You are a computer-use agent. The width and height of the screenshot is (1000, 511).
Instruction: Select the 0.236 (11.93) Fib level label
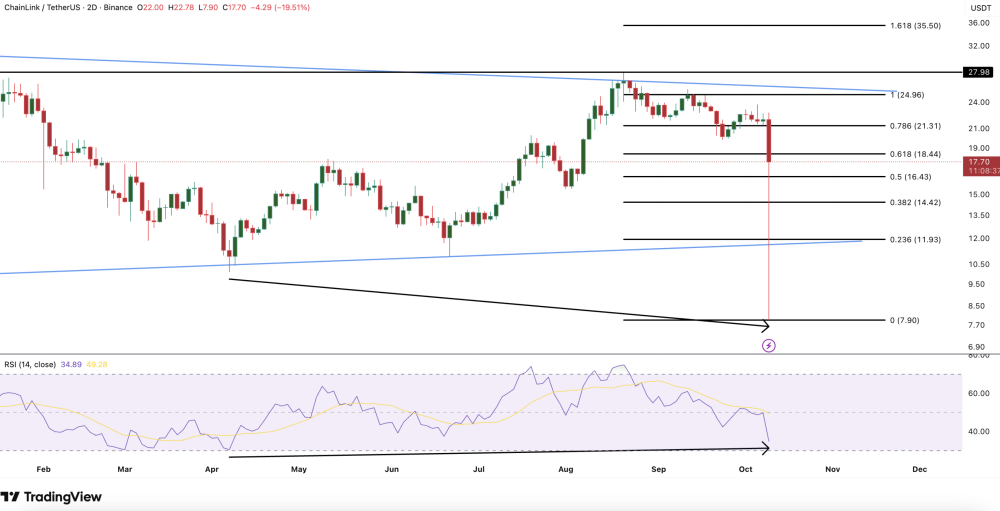pos(915,239)
